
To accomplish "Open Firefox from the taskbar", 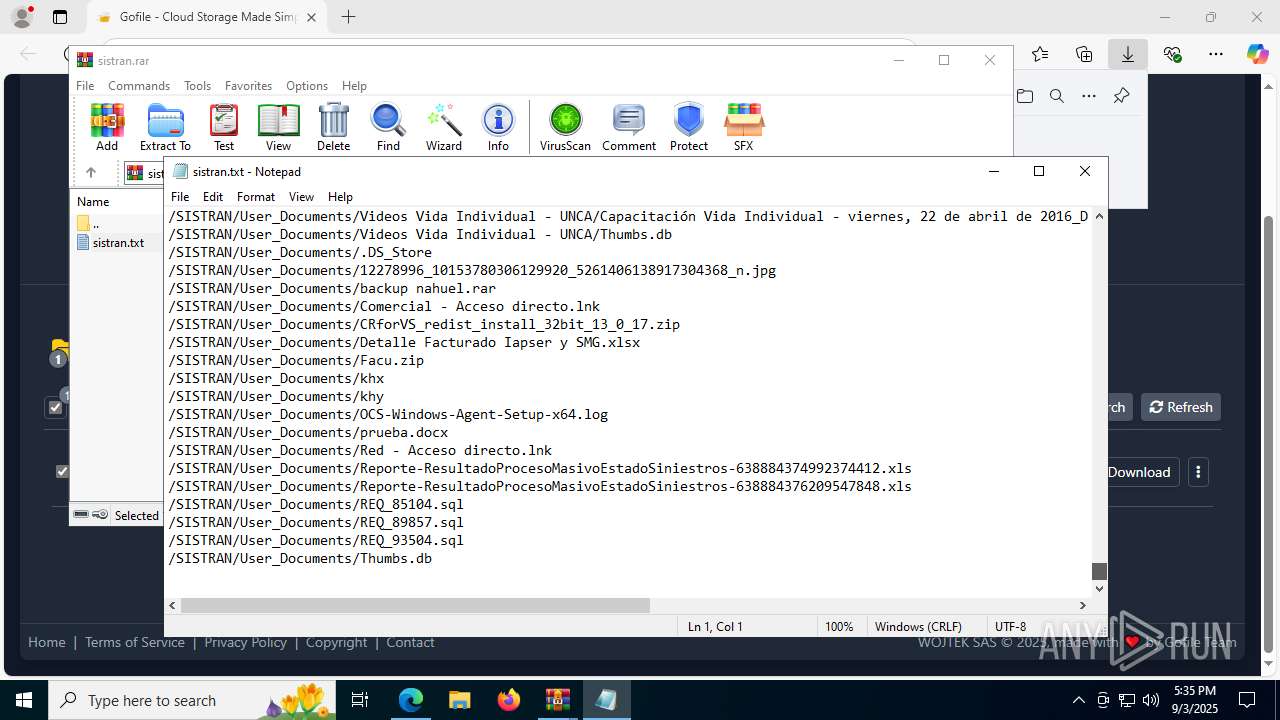I will pyautogui.click(x=509, y=700).
